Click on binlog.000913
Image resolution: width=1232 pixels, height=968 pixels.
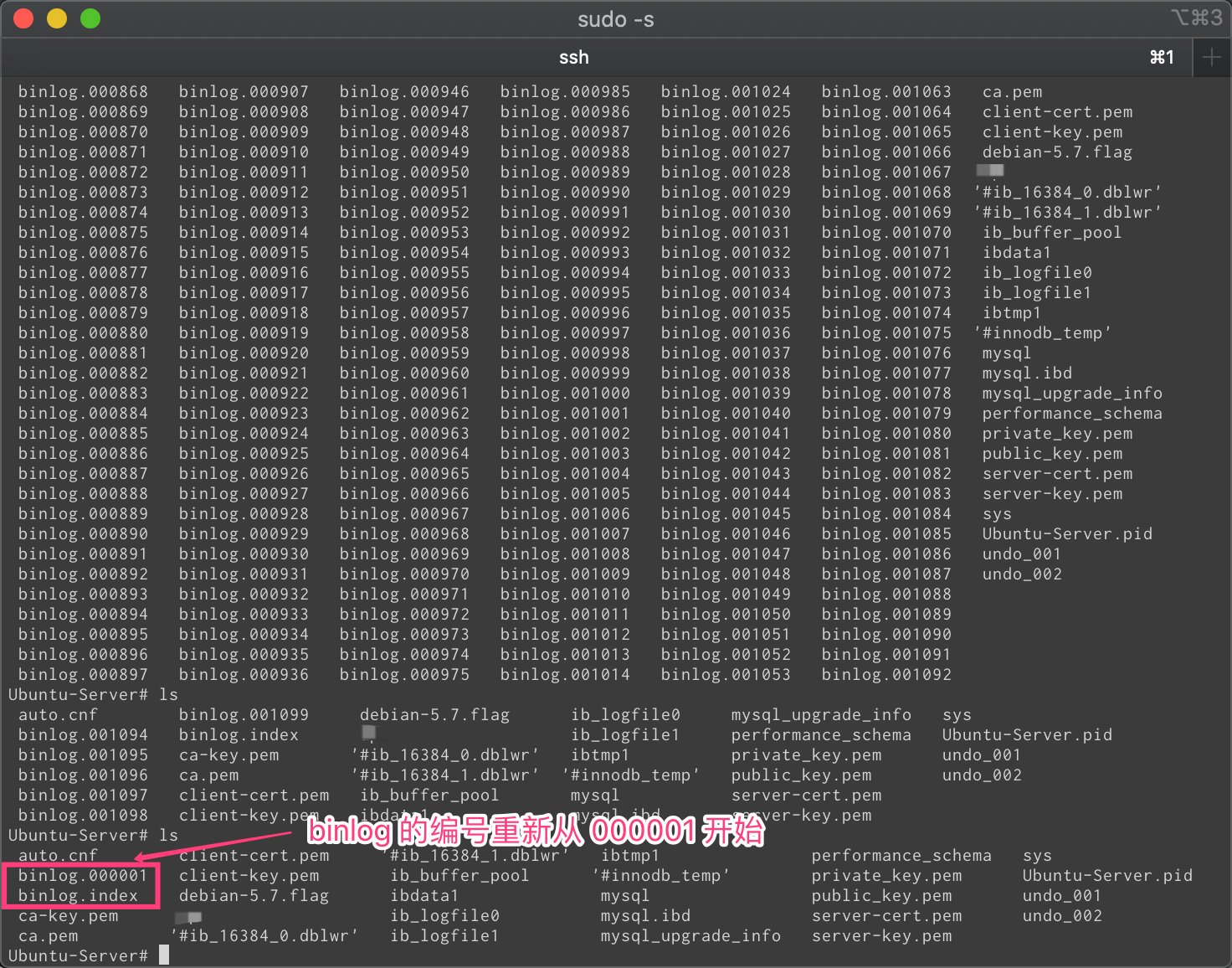tap(244, 212)
